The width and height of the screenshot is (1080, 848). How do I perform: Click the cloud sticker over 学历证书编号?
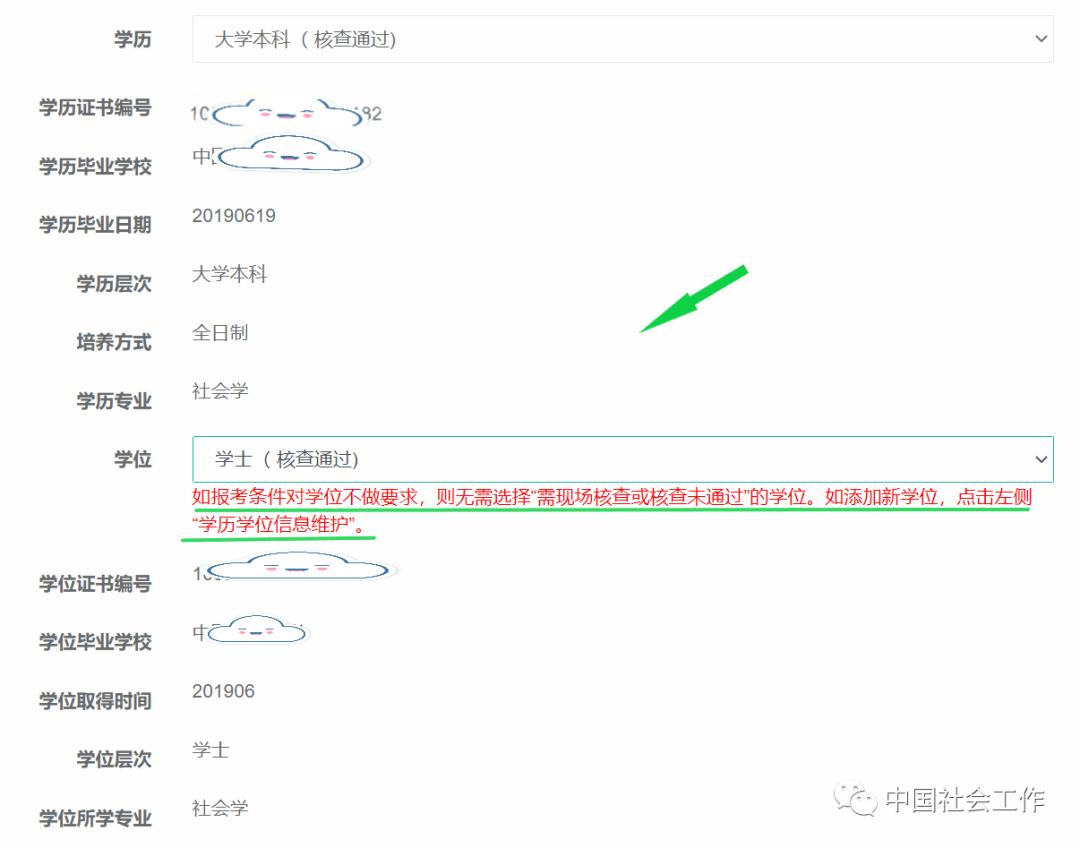[287, 113]
